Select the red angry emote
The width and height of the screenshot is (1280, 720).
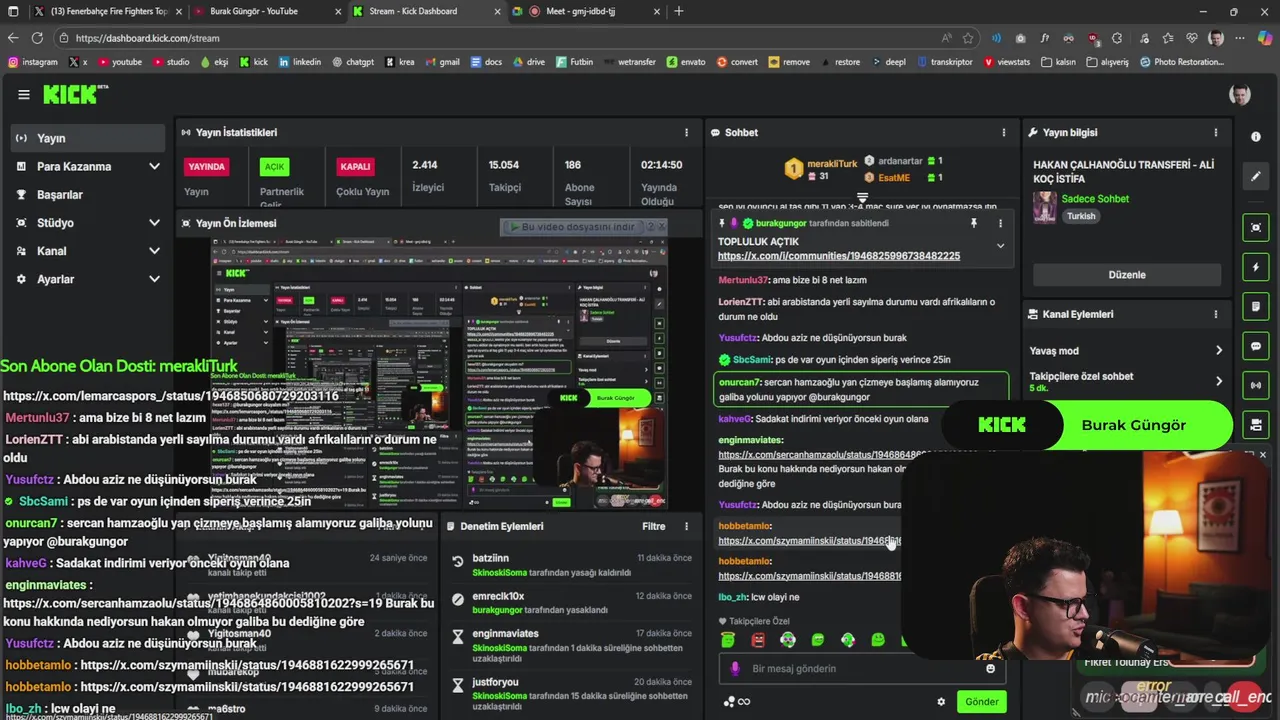(758, 640)
